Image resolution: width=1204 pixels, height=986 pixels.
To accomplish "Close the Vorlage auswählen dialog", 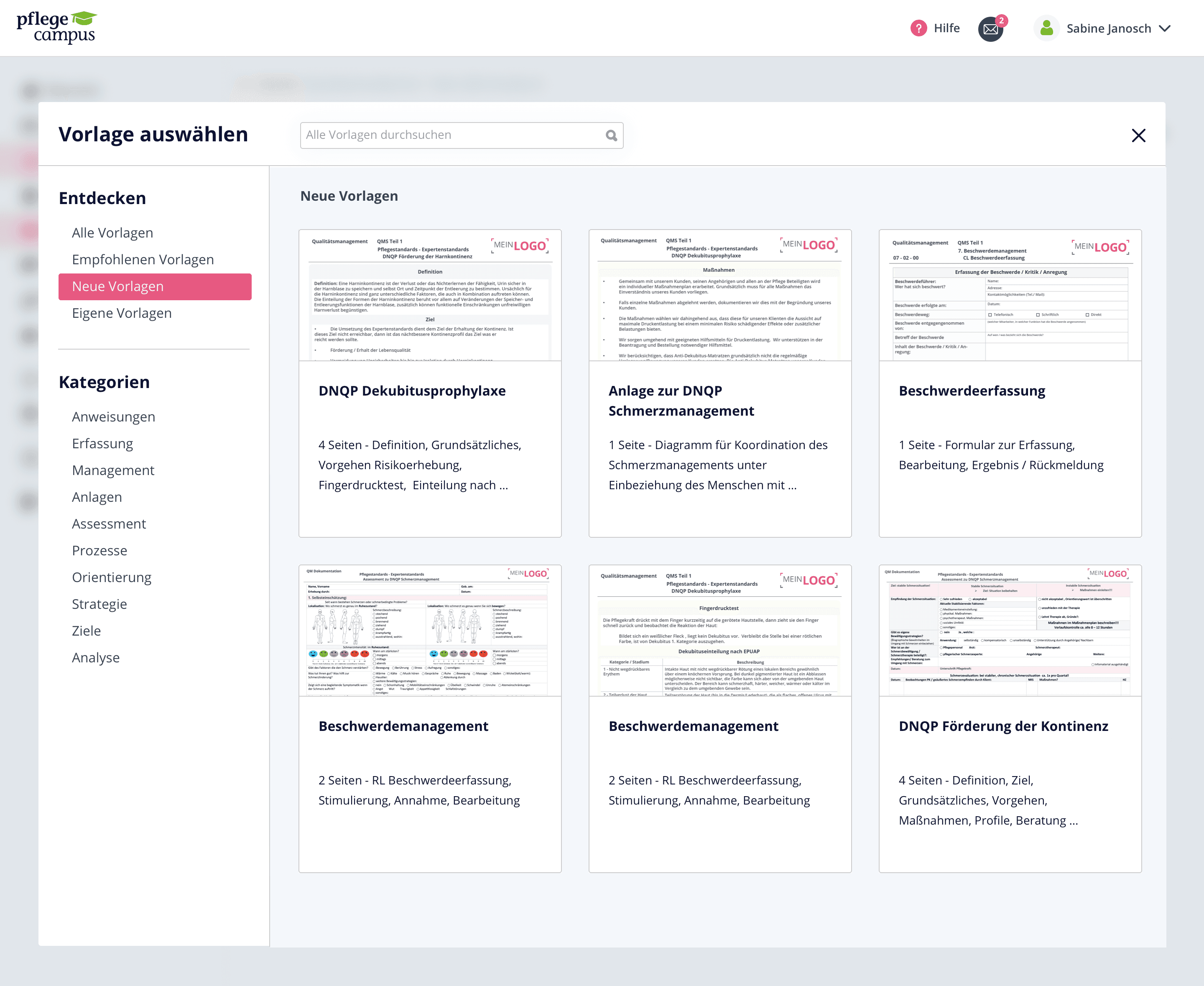I will pos(1138,136).
